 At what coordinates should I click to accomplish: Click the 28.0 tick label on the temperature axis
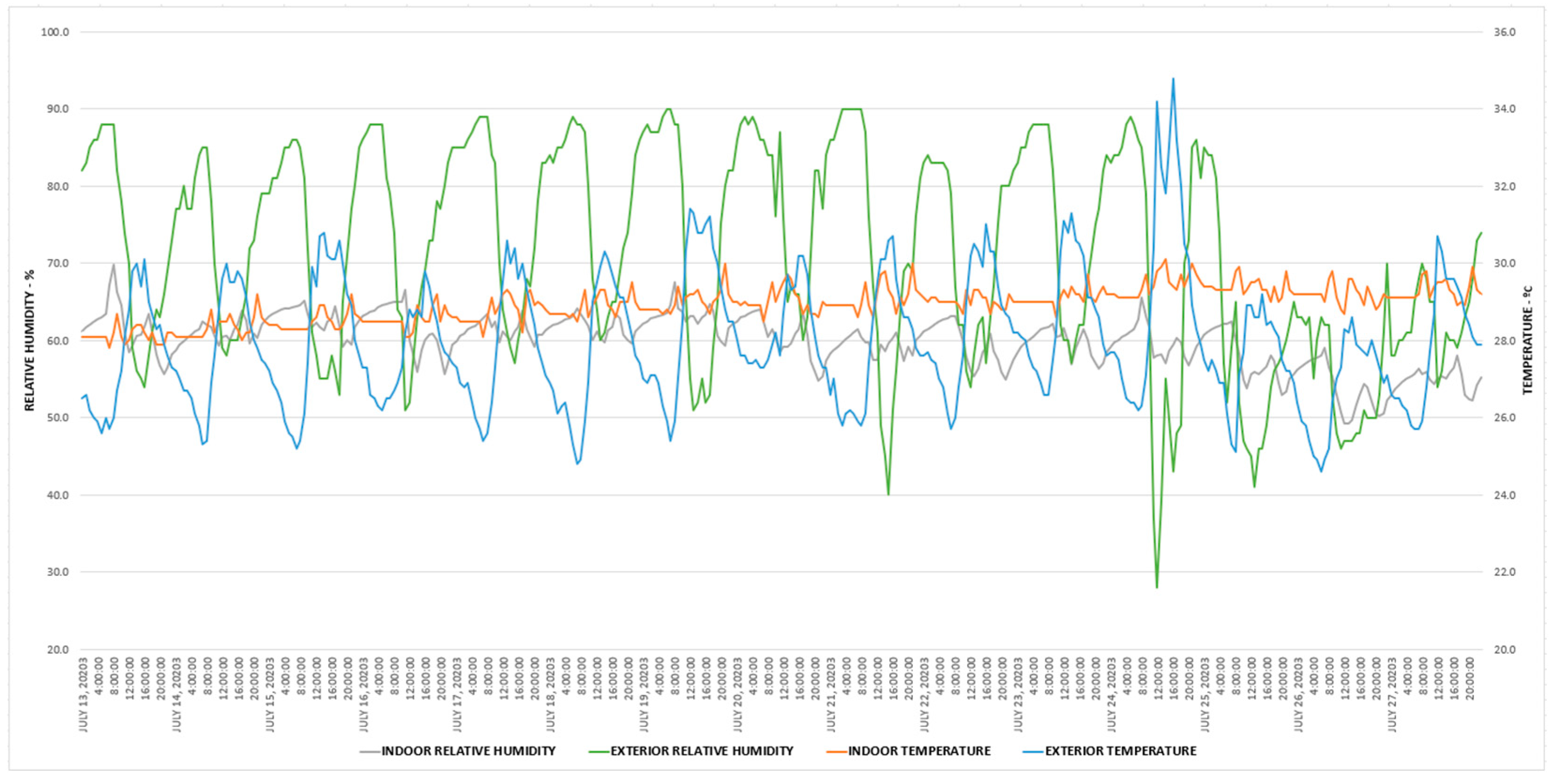point(1504,341)
